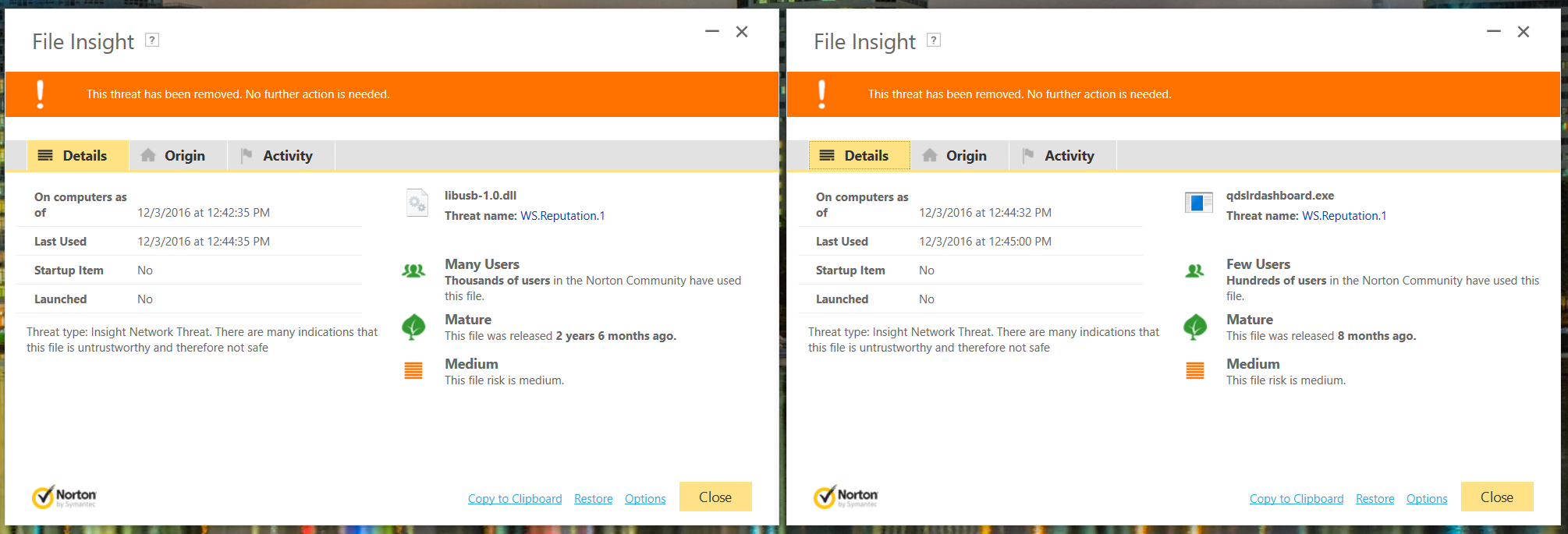The image size is (1568, 534).
Task: Click 'Threat type' description text in libusb window
Action: [202, 340]
